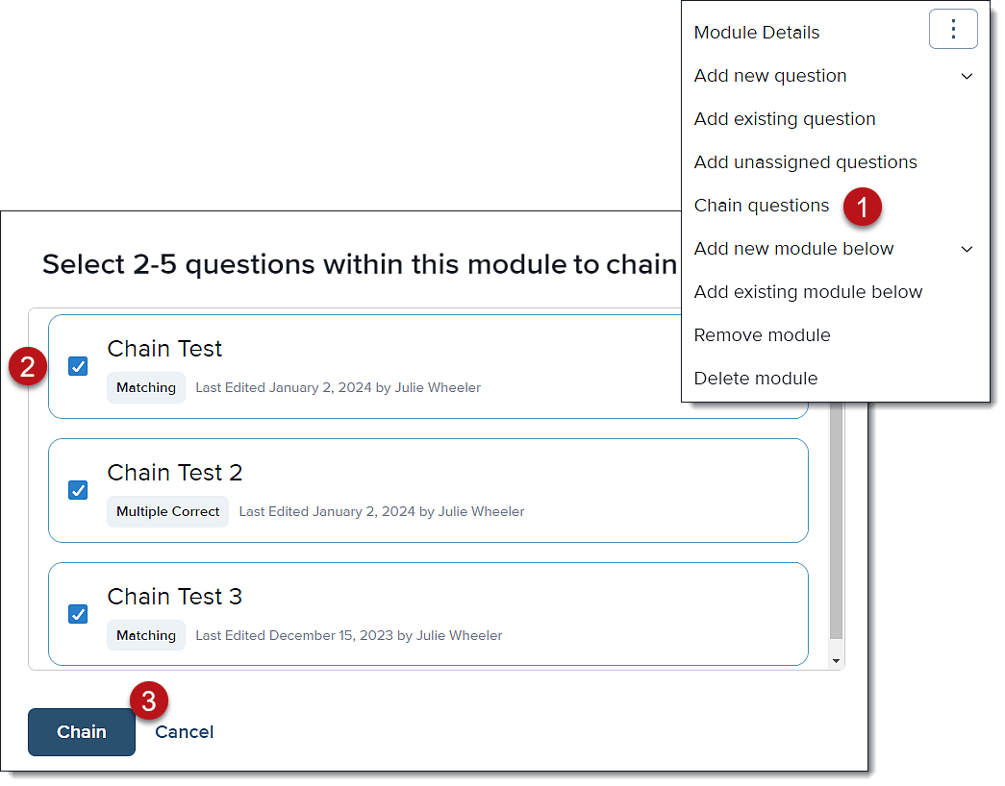This screenshot has width=1005, height=786.
Task: Click the numbered callout badge labeled 2
Action: point(28,367)
